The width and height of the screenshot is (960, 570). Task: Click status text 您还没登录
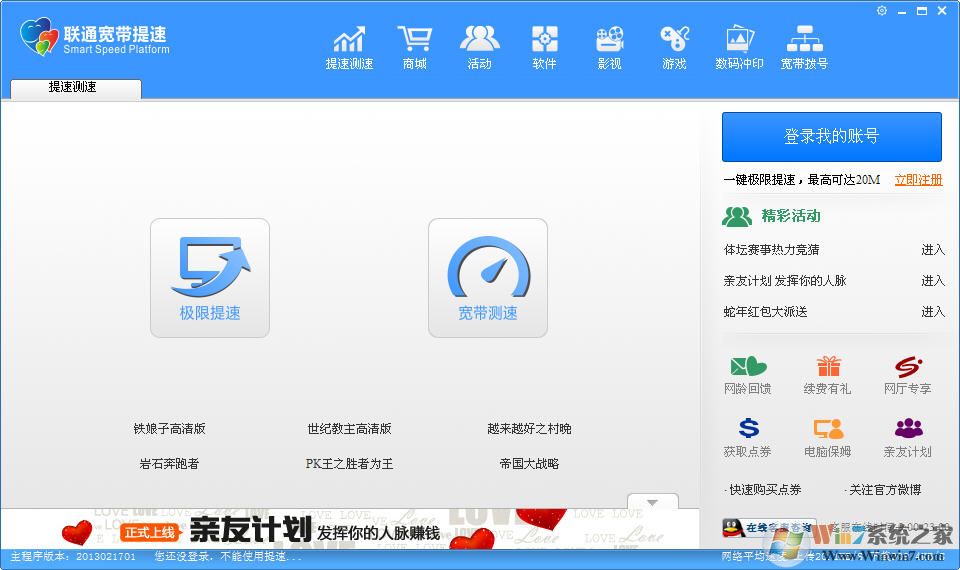click(228, 557)
